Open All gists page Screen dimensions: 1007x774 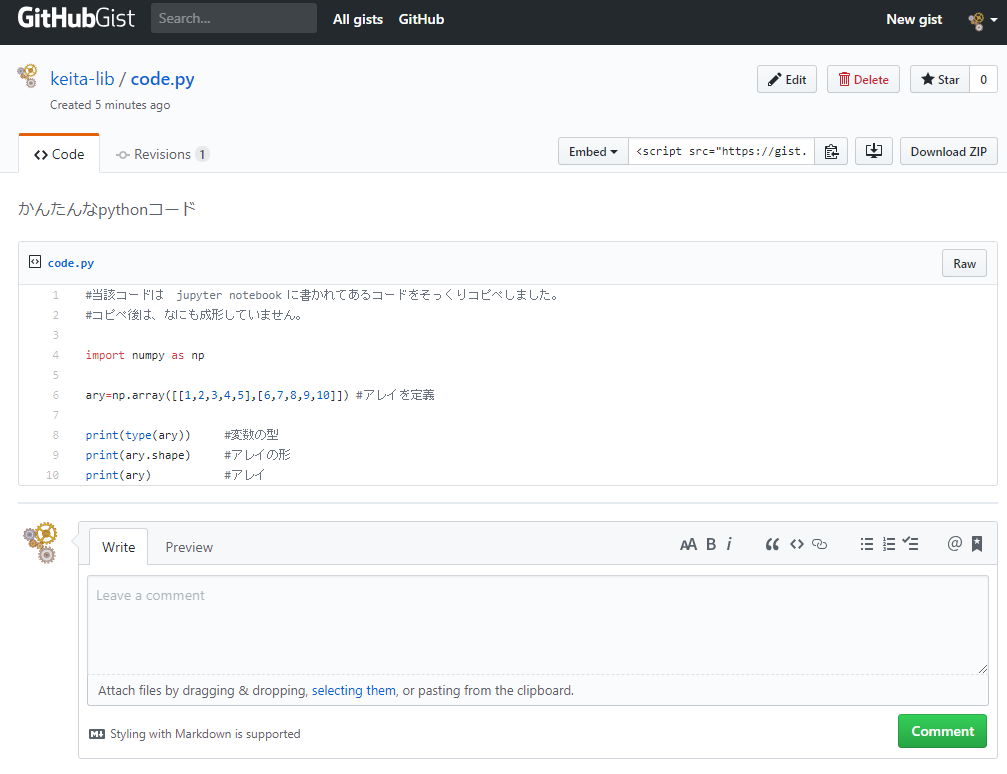358,19
